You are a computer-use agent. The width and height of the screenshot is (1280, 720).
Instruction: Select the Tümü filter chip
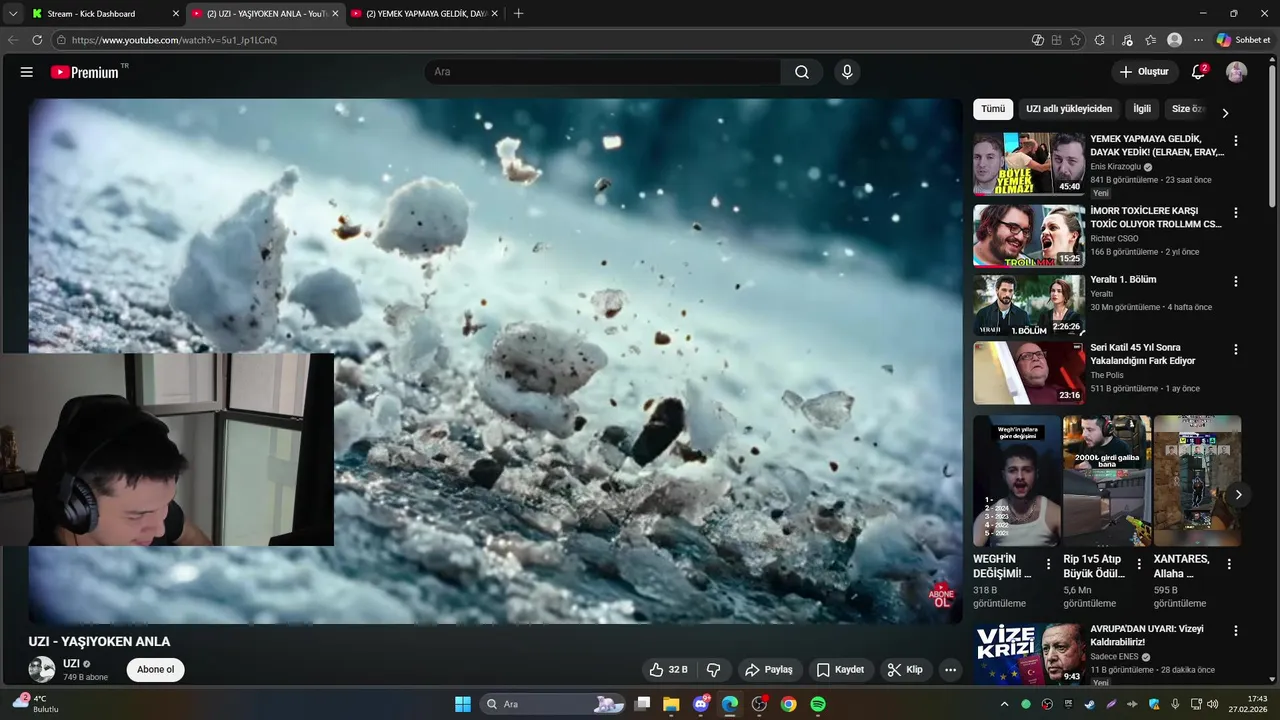(993, 109)
